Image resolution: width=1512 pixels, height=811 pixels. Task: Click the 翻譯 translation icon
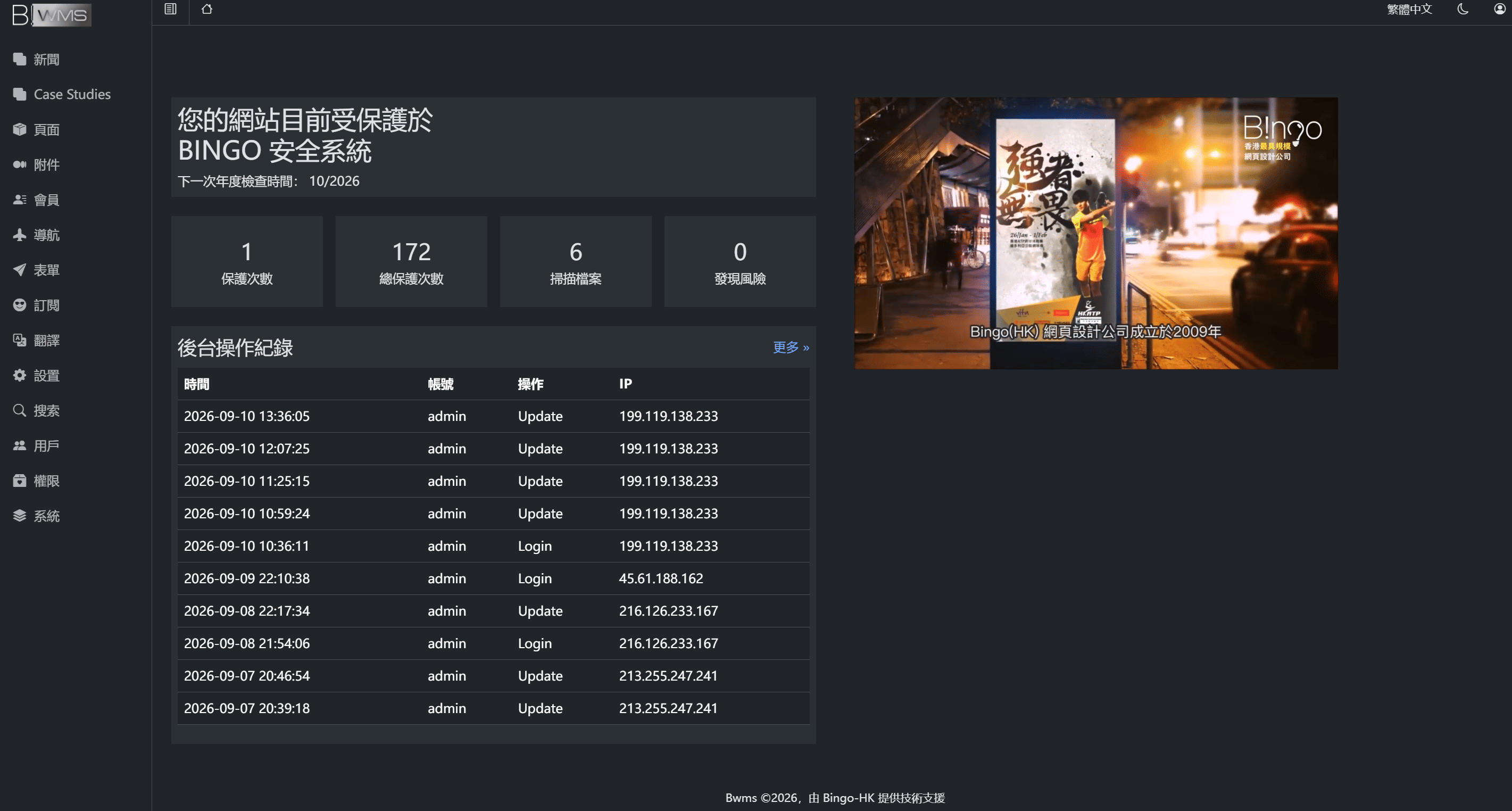pos(19,340)
